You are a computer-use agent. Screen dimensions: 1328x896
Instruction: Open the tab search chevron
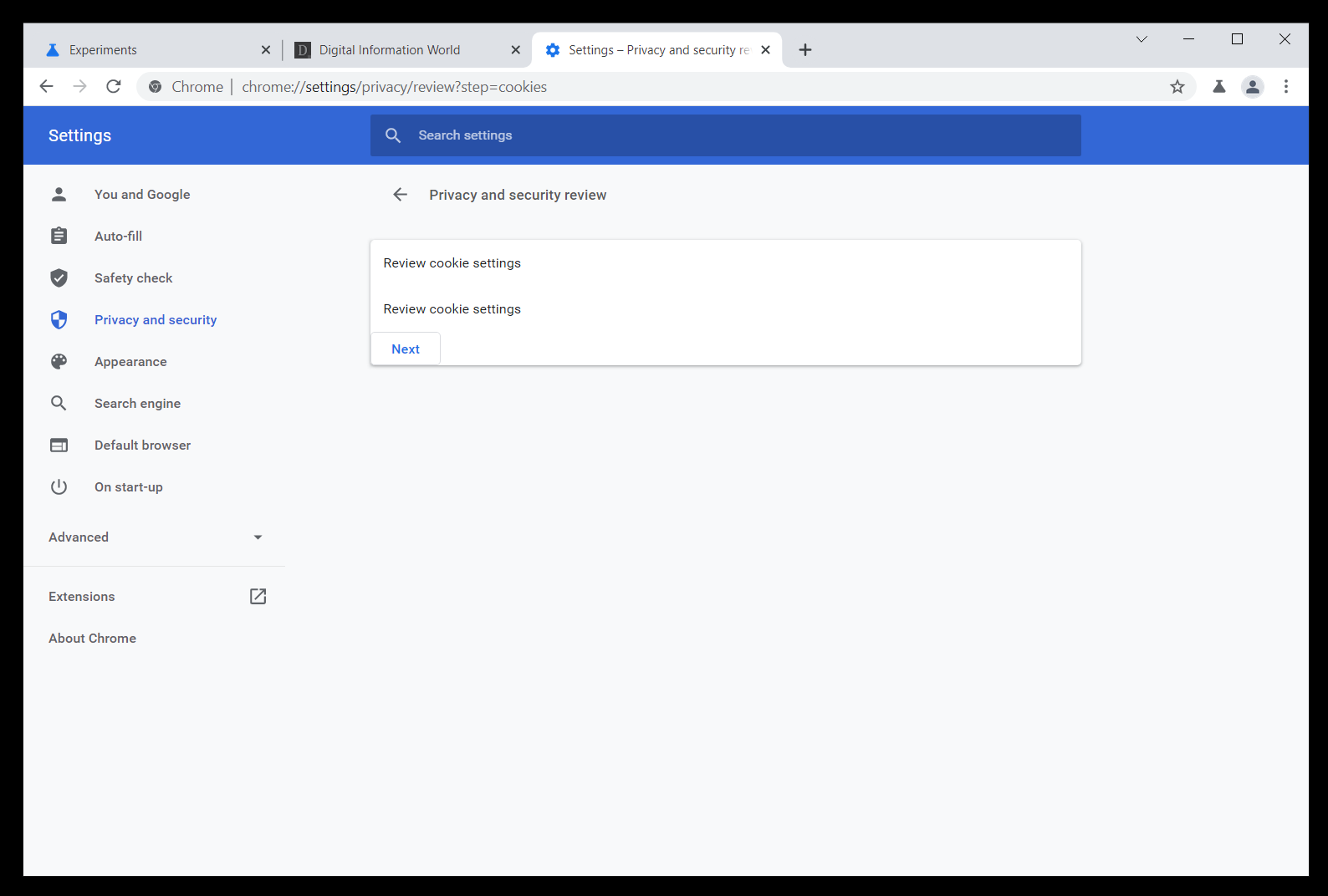pyautogui.click(x=1142, y=39)
